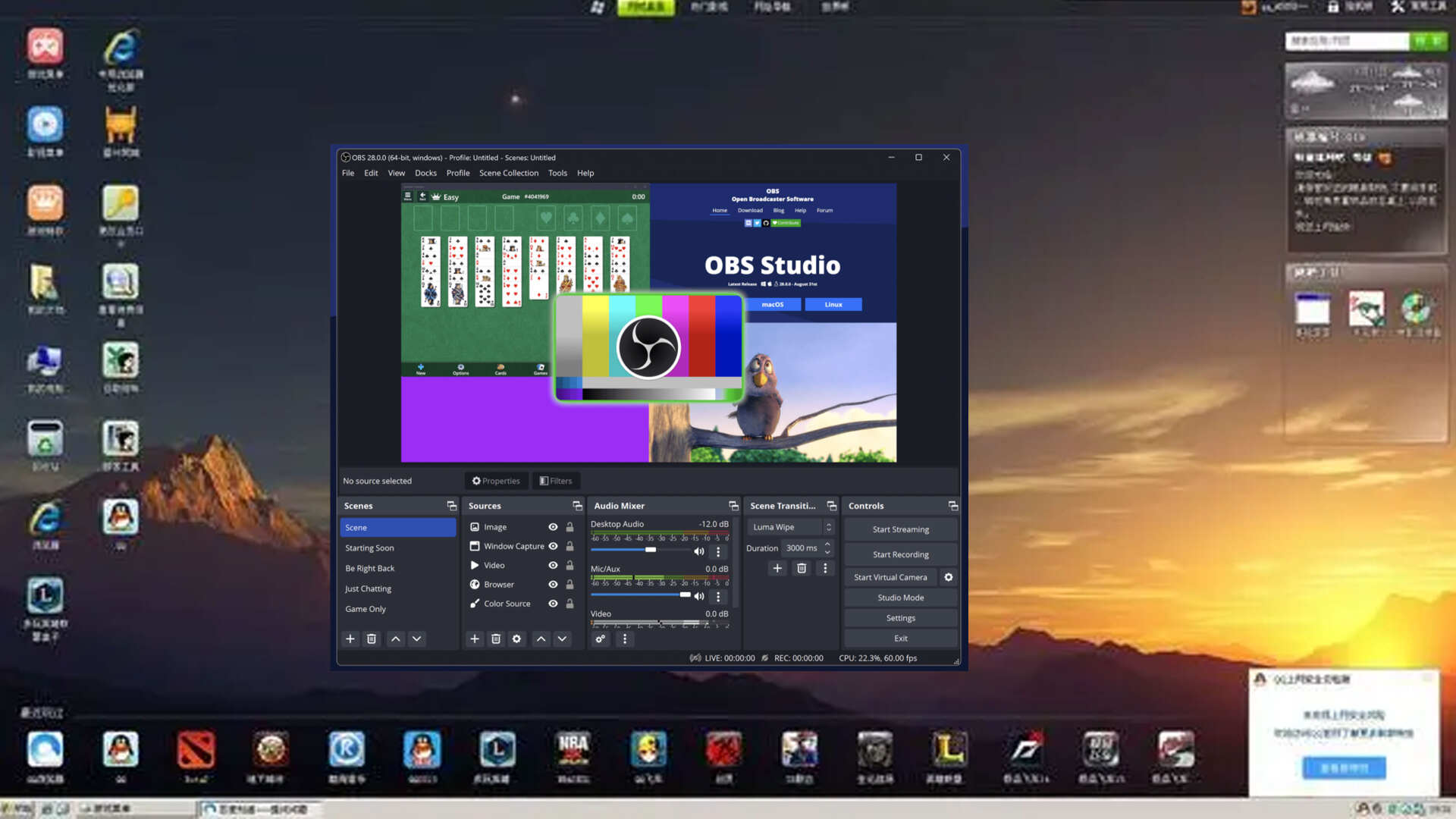Hide the Browser source
This screenshot has height=819, width=1456.
(553, 585)
